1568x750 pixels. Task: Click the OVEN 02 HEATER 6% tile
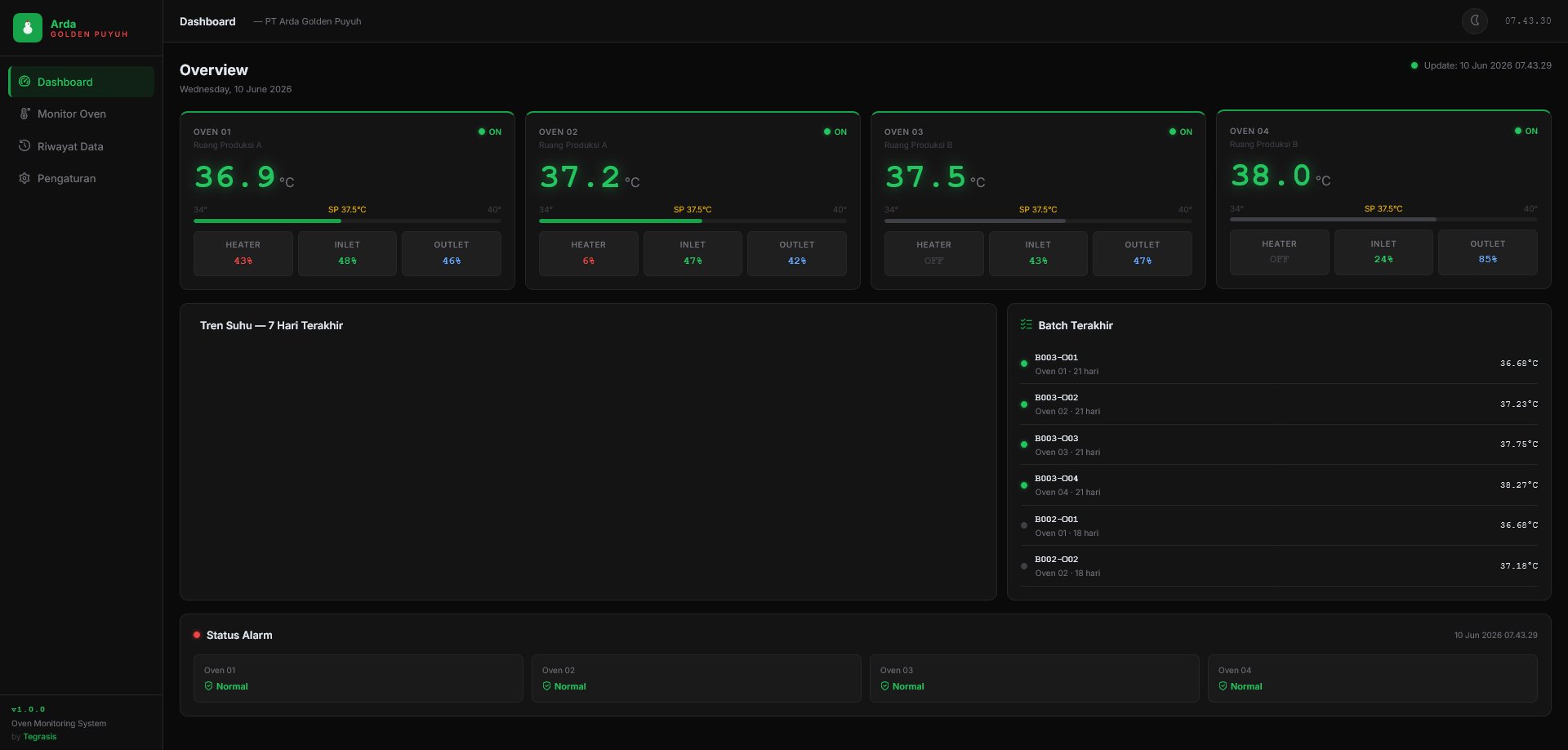tap(589, 253)
